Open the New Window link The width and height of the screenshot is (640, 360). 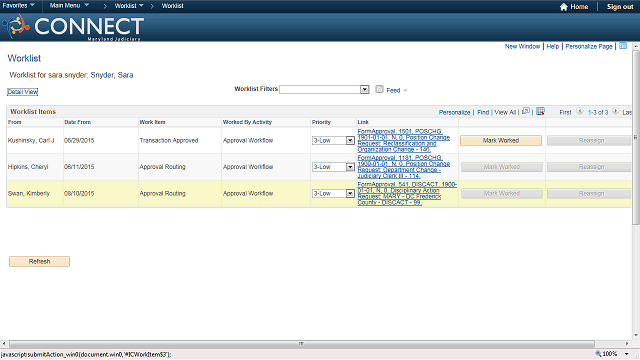[x=522, y=47]
